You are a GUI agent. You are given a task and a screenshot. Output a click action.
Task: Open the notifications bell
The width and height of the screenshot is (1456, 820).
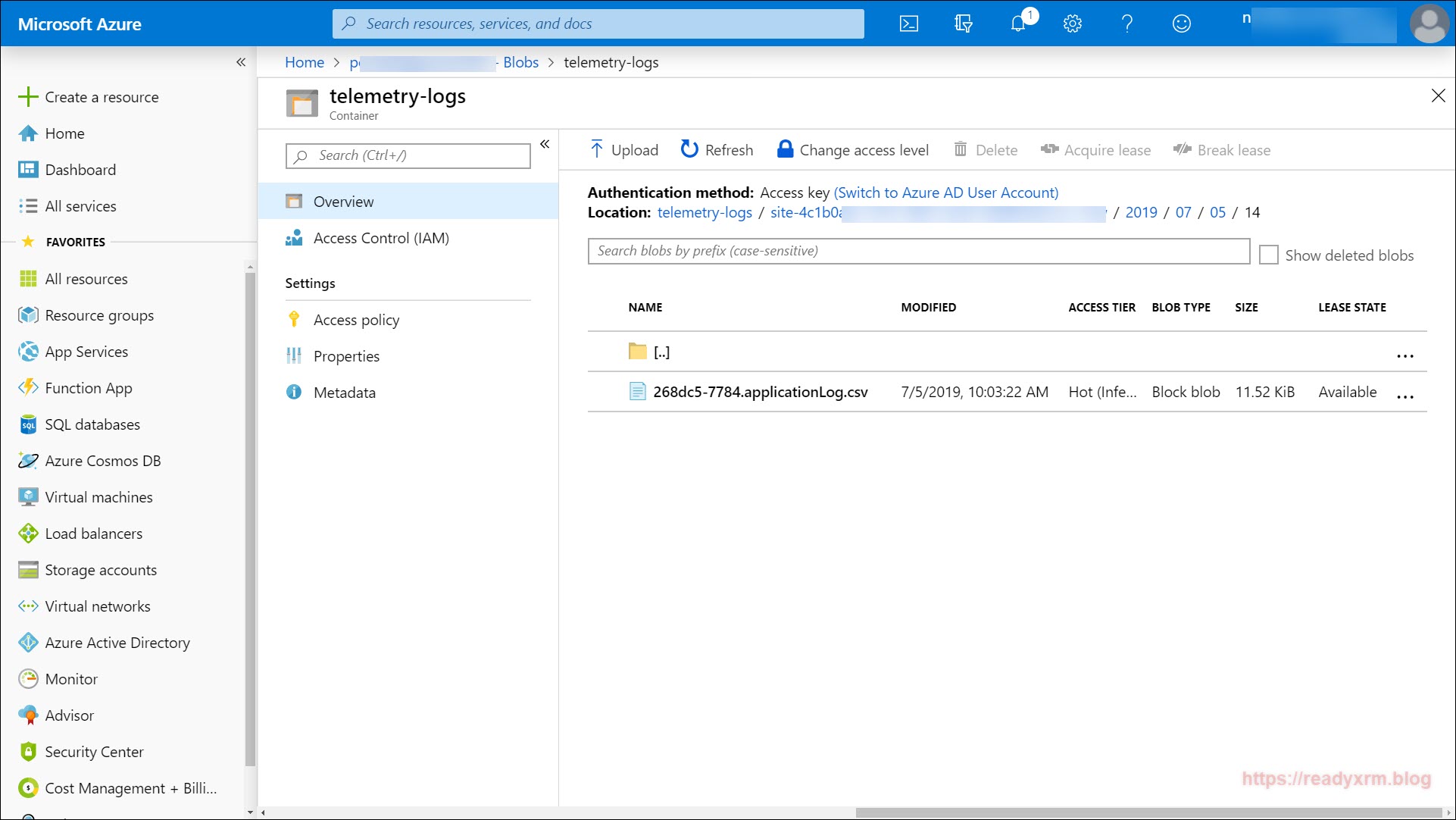click(x=1018, y=23)
